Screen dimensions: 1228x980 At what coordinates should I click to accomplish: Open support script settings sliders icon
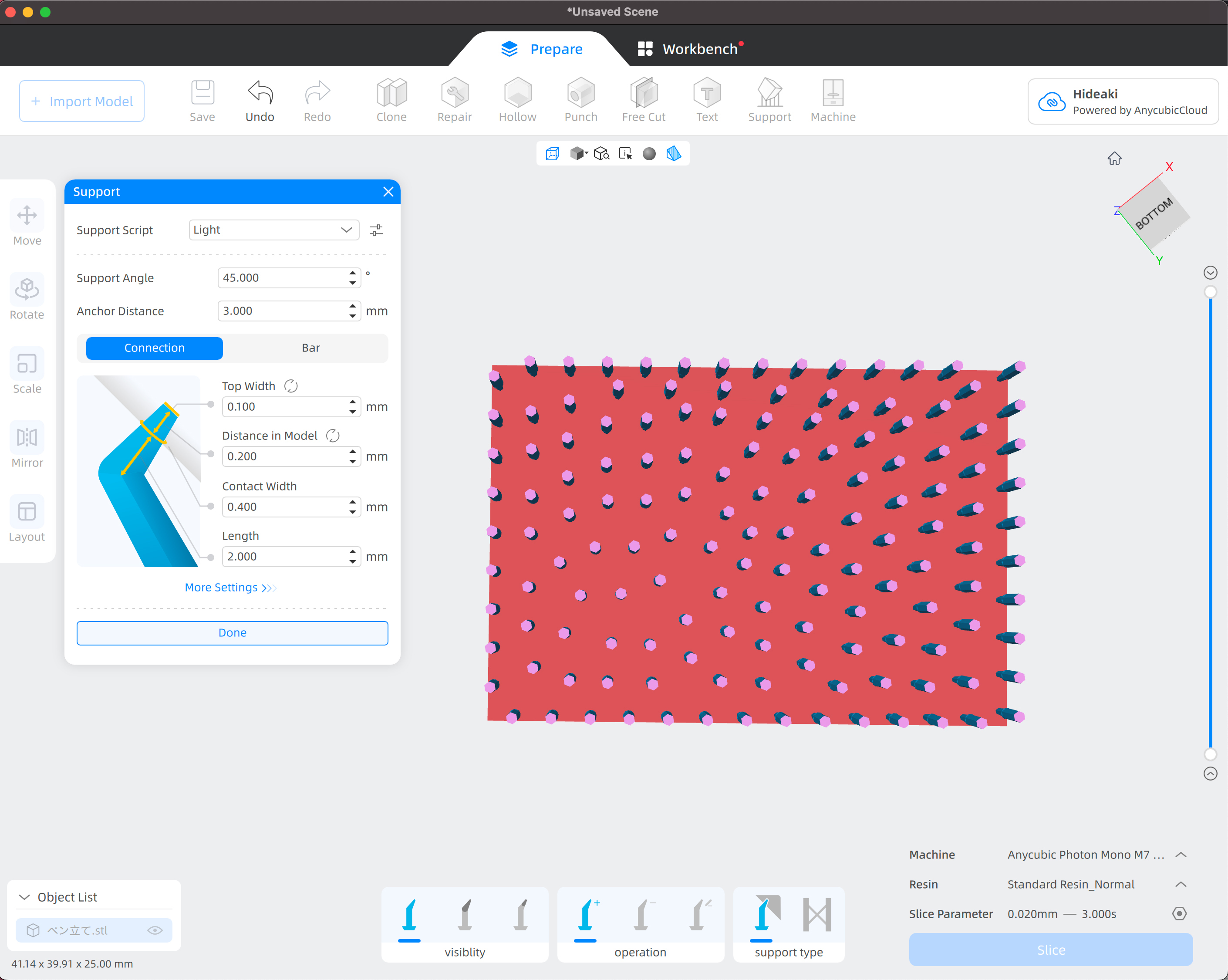click(x=376, y=230)
